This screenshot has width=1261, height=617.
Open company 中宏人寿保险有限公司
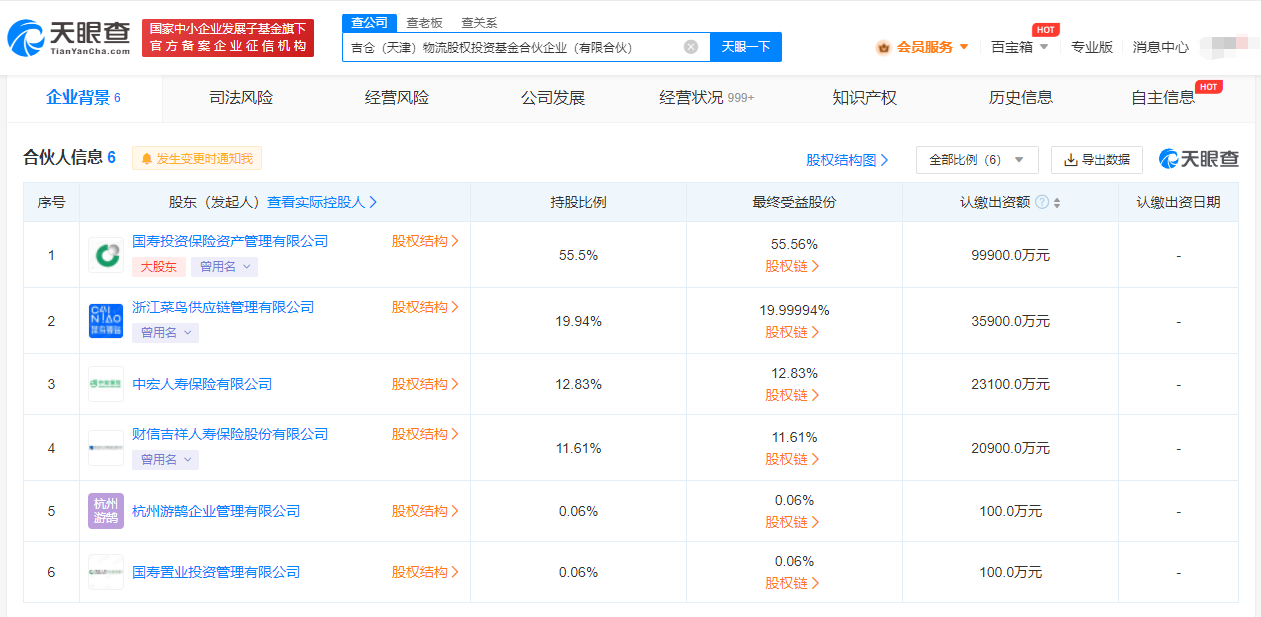click(202, 384)
